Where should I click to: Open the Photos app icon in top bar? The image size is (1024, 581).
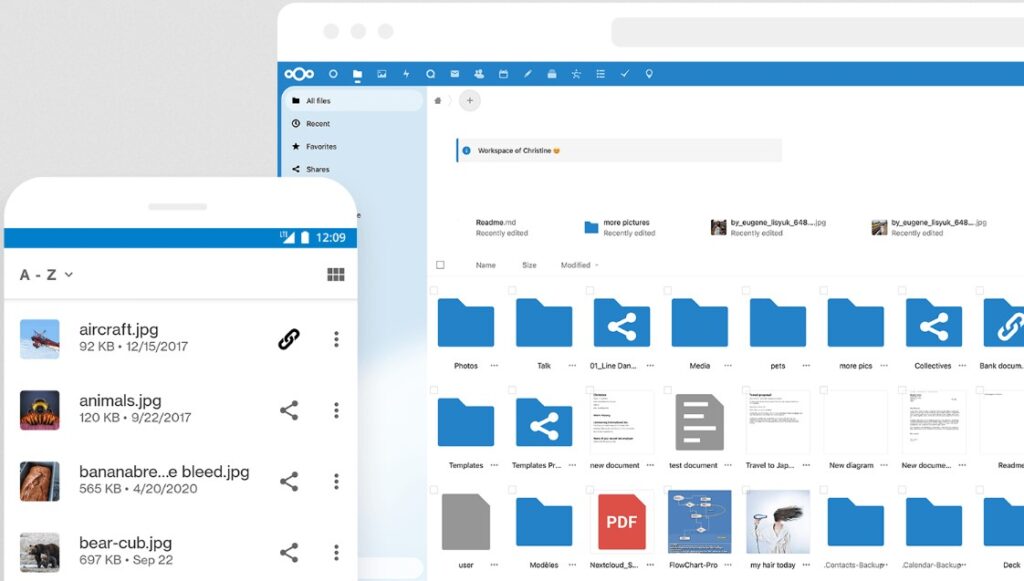click(382, 74)
